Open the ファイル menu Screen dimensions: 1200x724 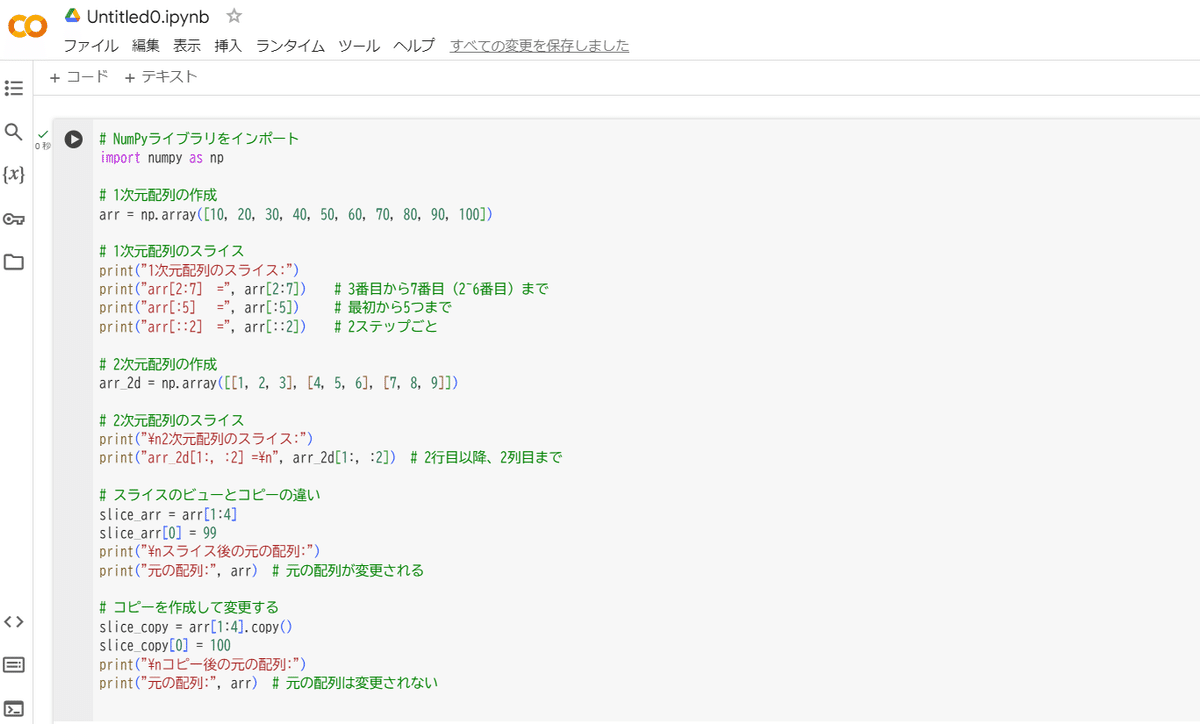(91, 45)
